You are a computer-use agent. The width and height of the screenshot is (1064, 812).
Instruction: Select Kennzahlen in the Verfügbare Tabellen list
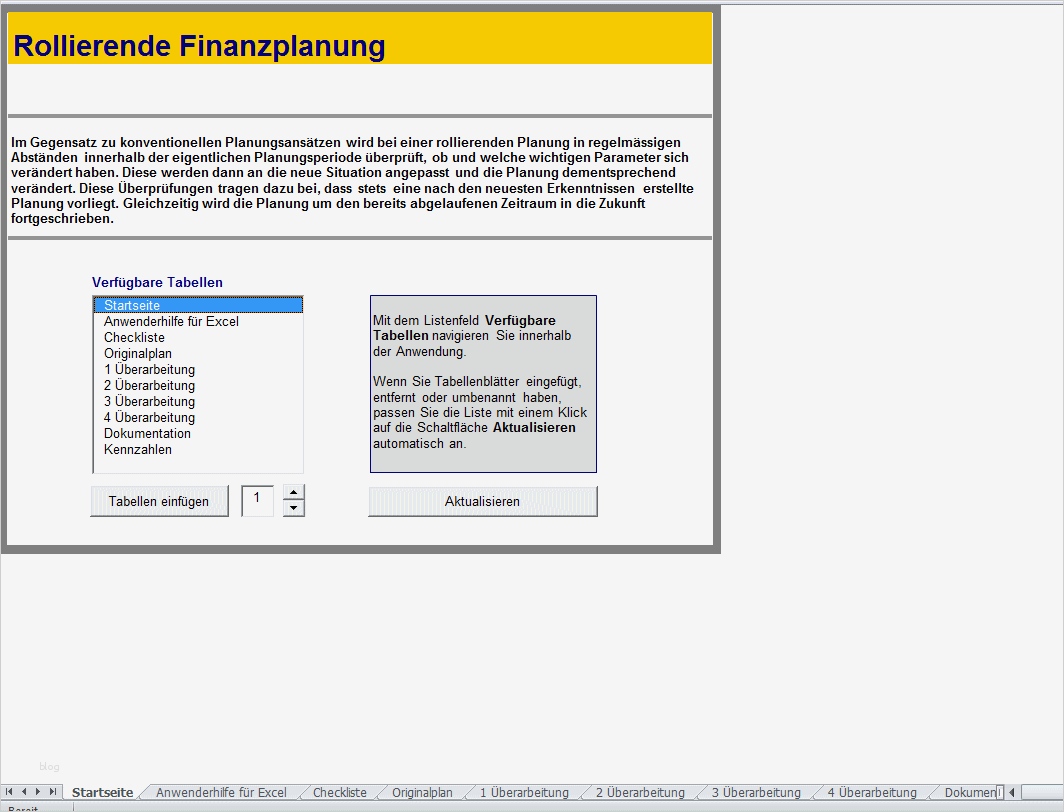click(x=135, y=450)
